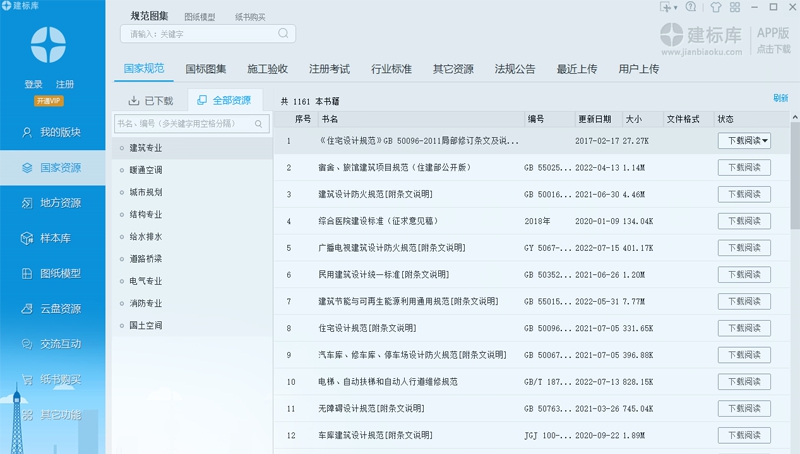Click the 开通VIP button
800x454 pixels.
click(x=48, y=101)
